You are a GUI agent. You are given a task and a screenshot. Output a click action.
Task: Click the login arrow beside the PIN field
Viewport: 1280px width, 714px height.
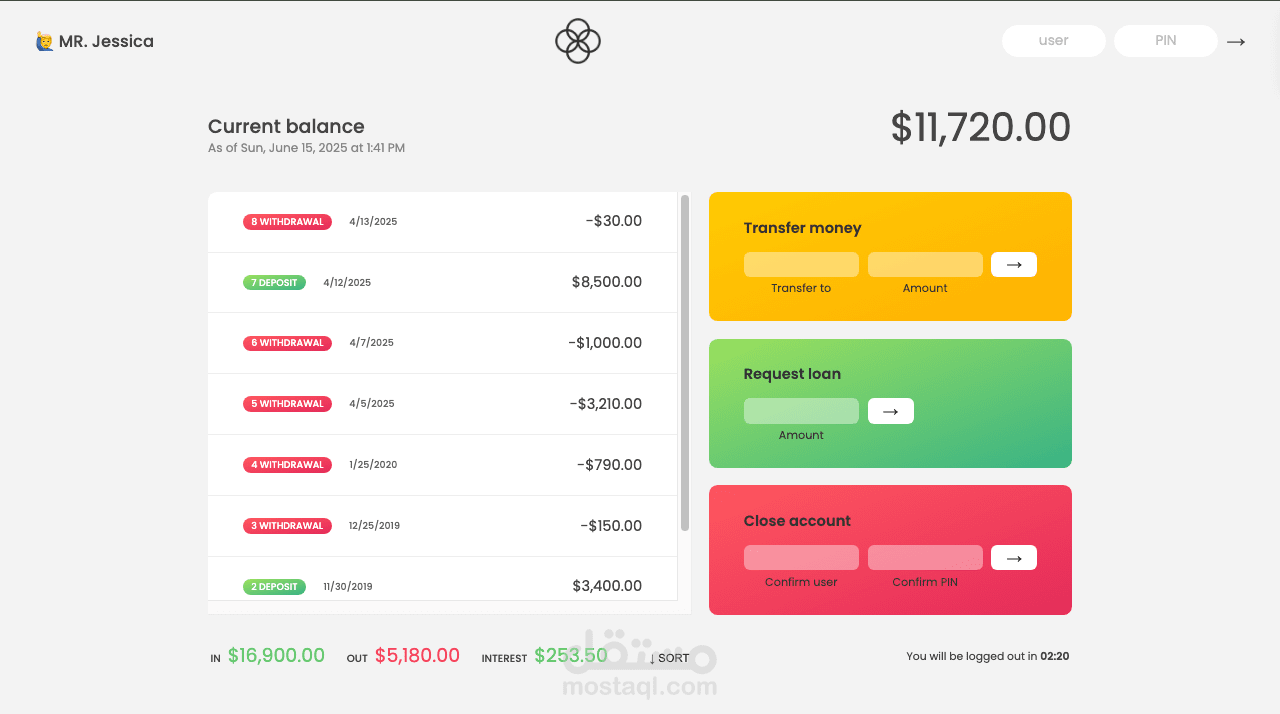click(1236, 41)
